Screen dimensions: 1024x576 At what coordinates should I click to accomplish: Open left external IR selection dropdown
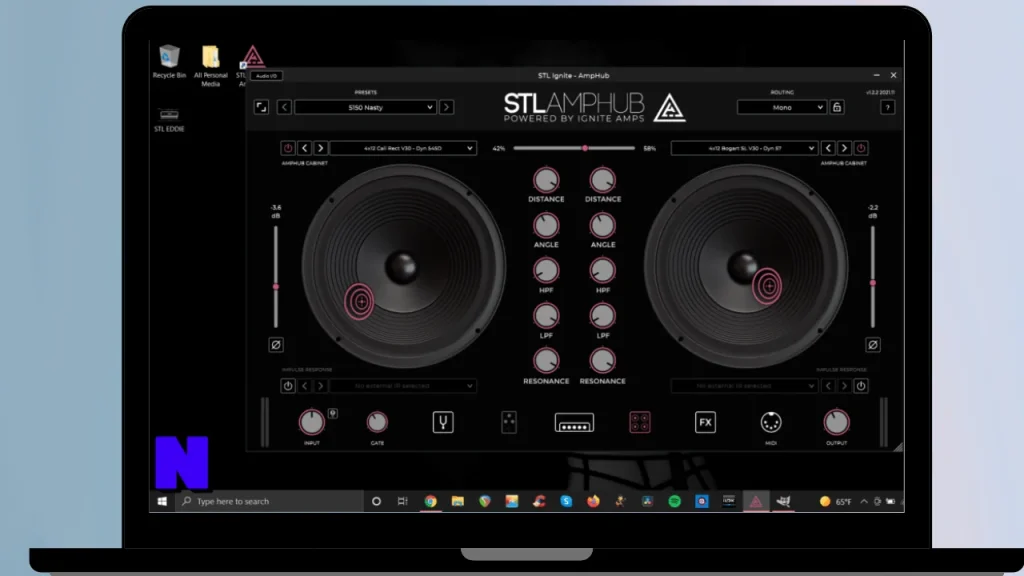click(403, 386)
